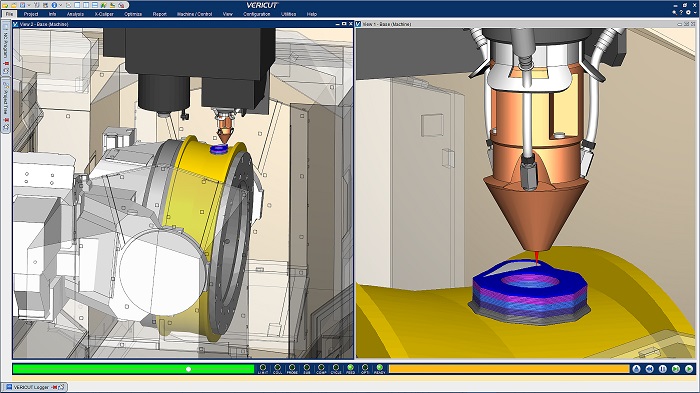Pause the simulation
This screenshot has width=700, height=393.
[x=663, y=369]
